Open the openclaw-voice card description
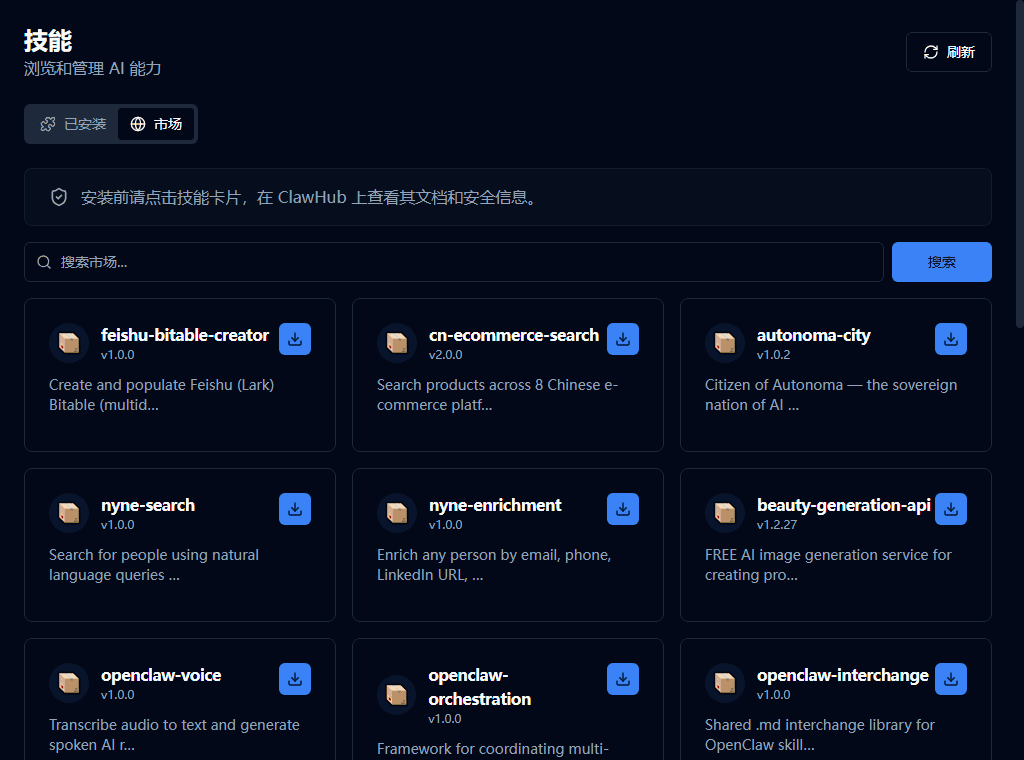The height and width of the screenshot is (760, 1024). (174, 734)
